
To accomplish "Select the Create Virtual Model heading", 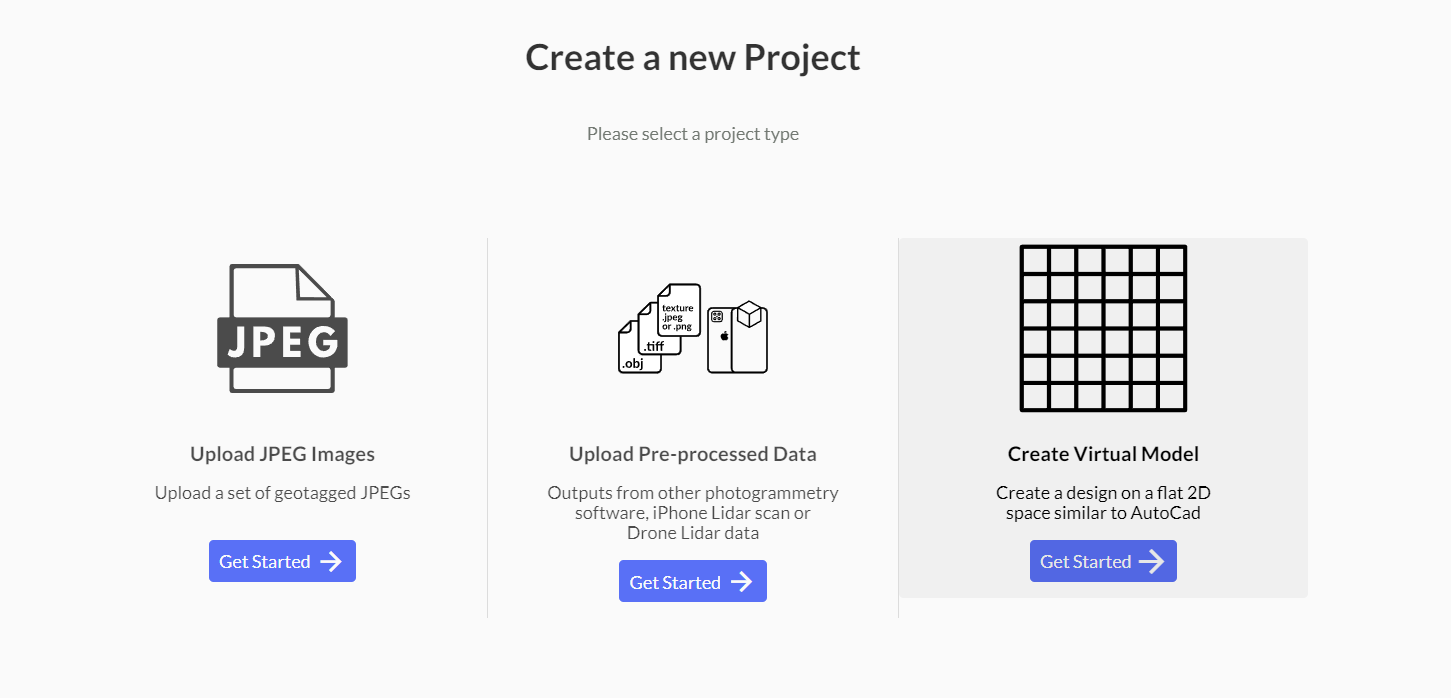I will (x=1103, y=454).
